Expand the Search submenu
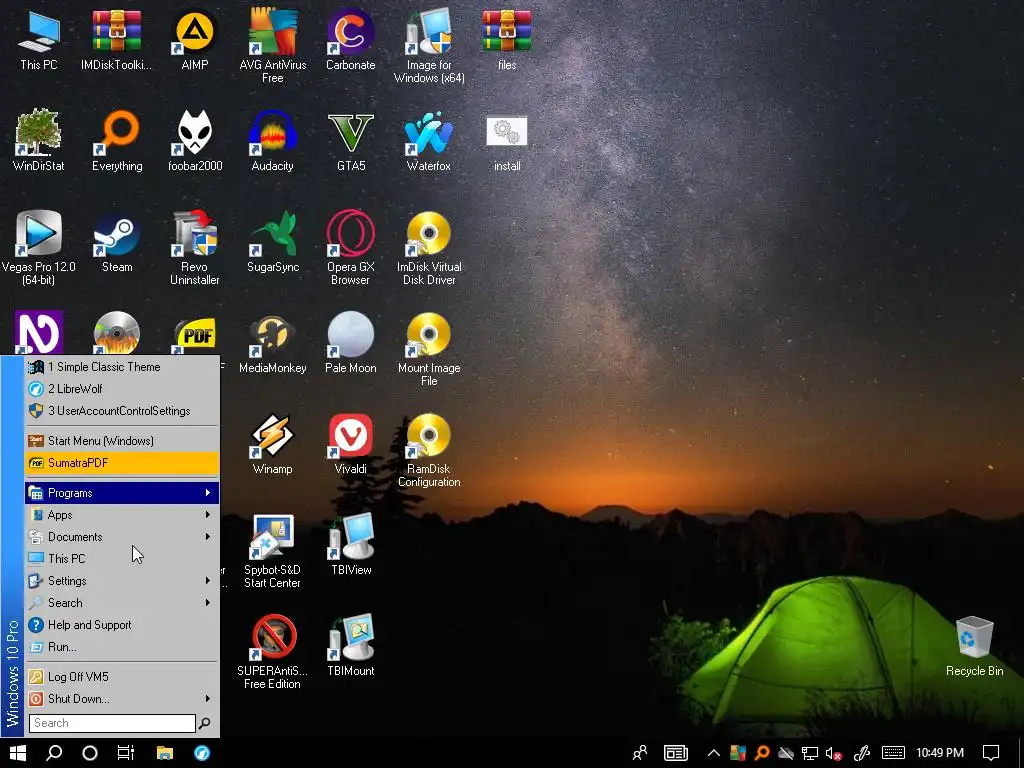1024x768 pixels. tap(122, 603)
